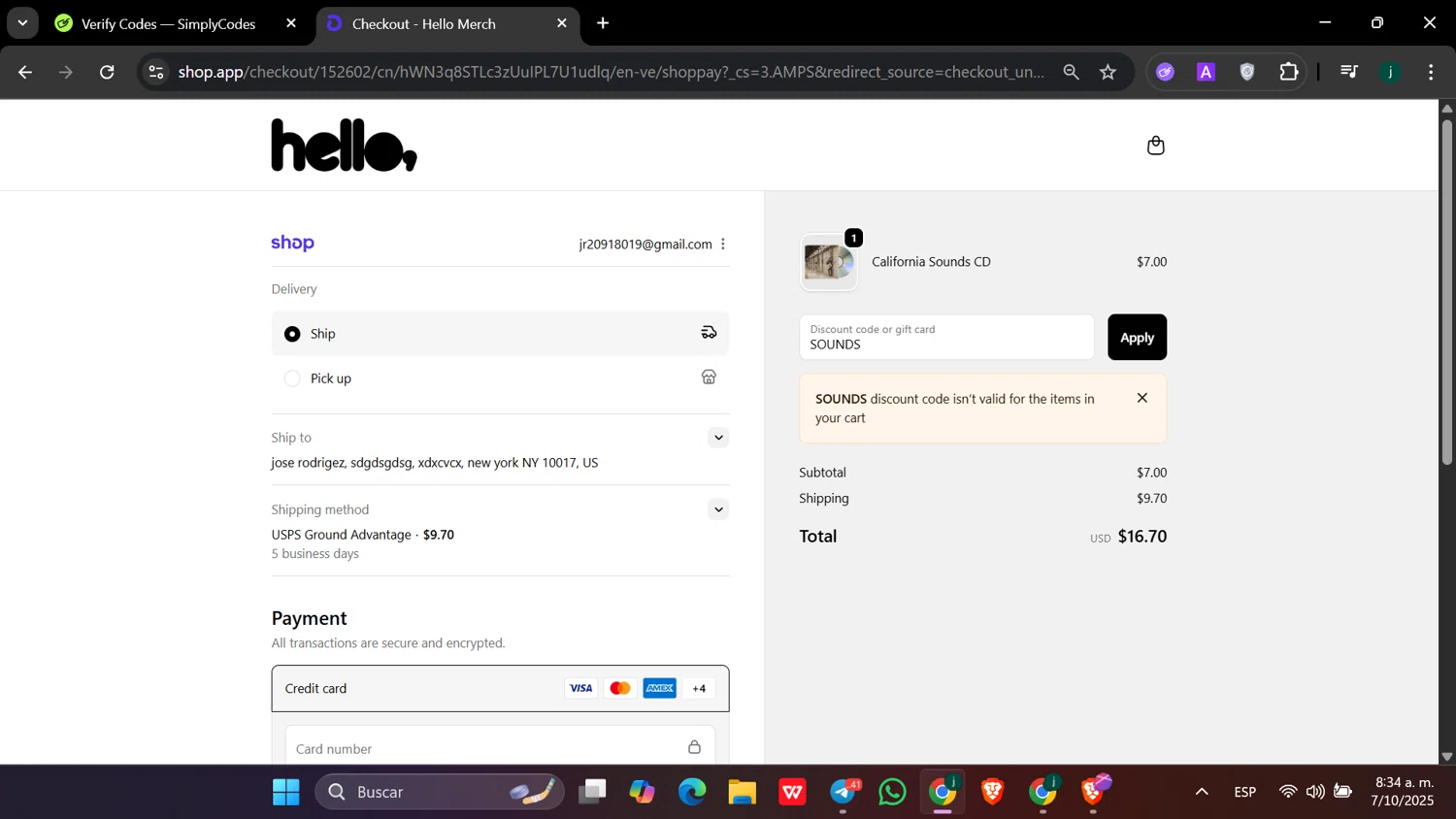Open Brave browser from the taskbar
This screenshot has width=1456, height=819.
pyautogui.click(x=992, y=792)
